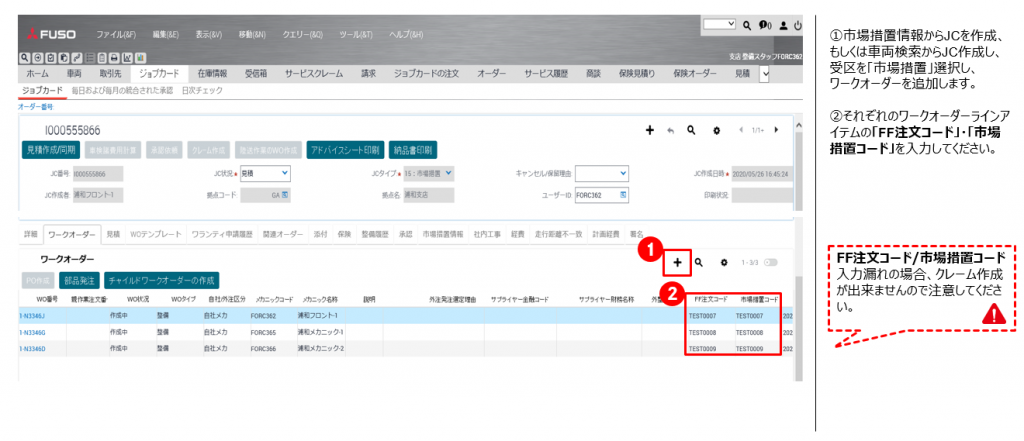Click the search icon in the work order section
Screen dimensions: 1024x441
[x=698, y=262]
